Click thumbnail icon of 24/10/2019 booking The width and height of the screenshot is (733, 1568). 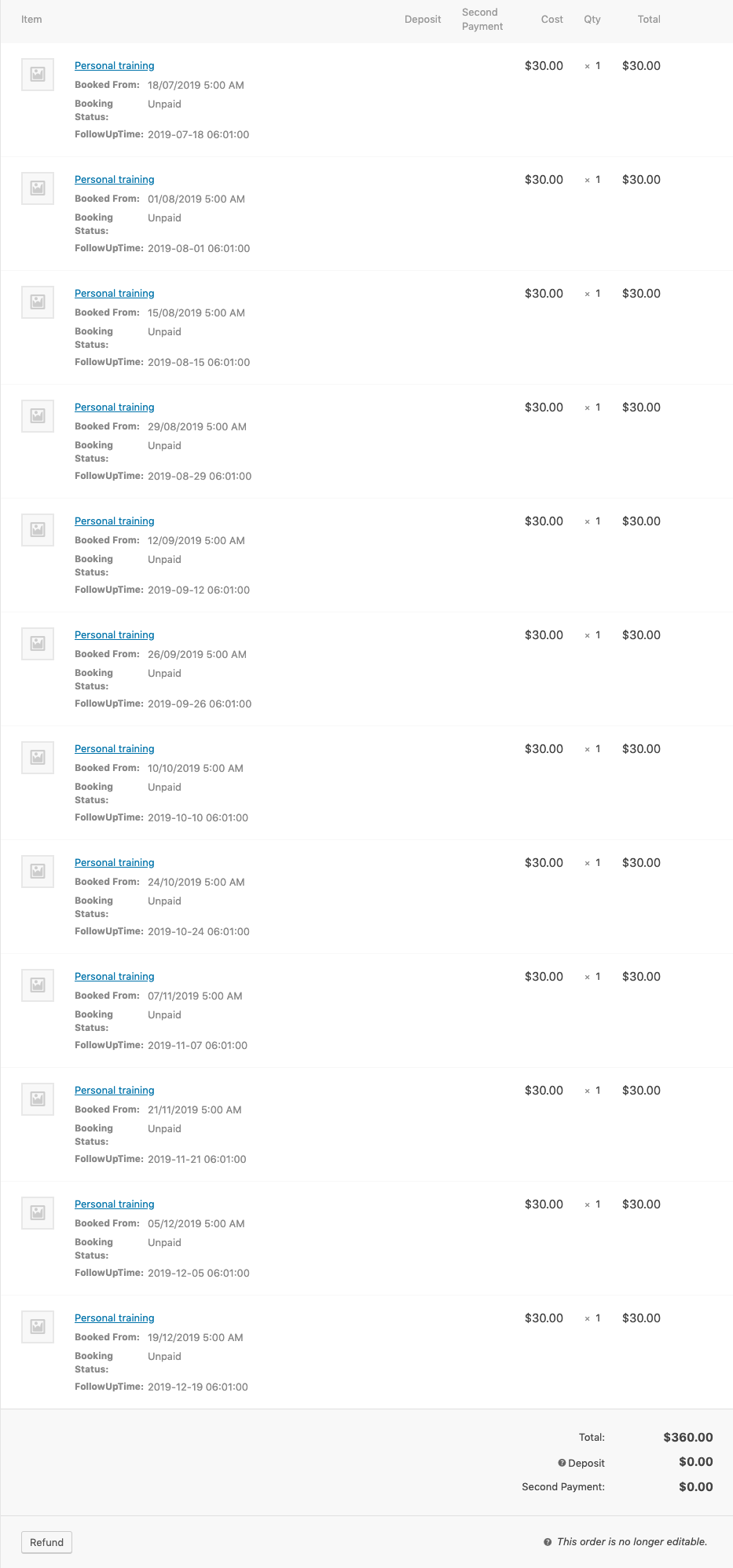click(x=38, y=872)
